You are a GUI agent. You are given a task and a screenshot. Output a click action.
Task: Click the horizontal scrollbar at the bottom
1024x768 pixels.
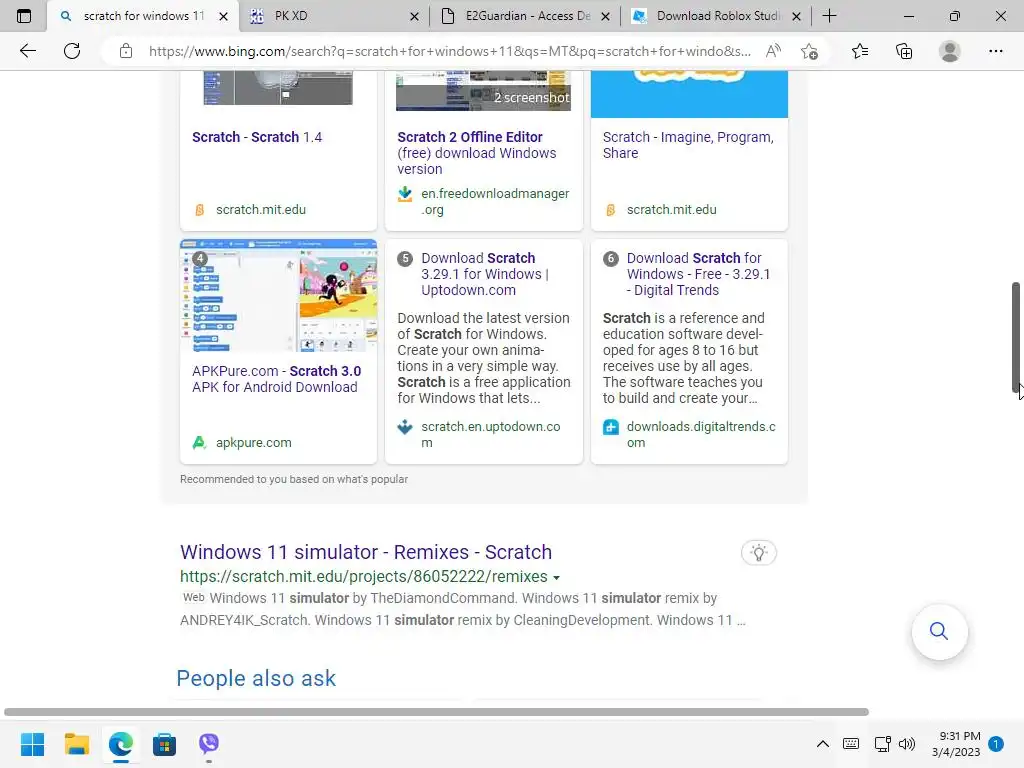[436, 712]
